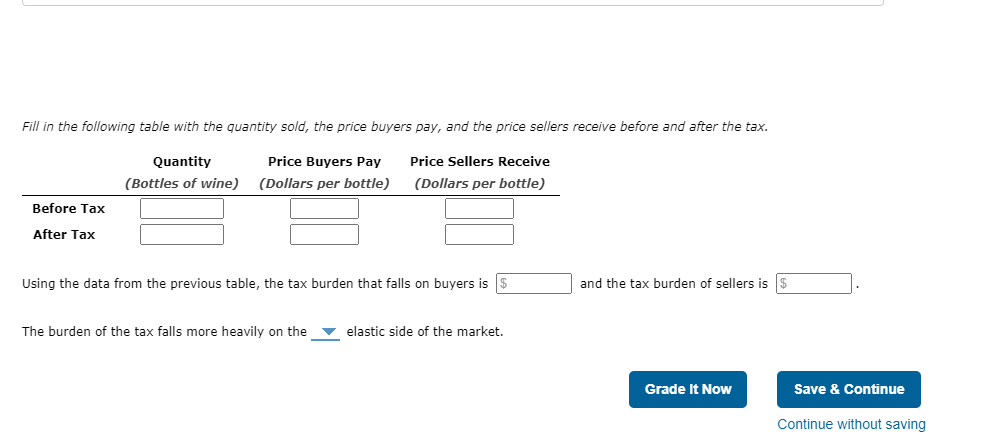Viewport: 1002px width, 436px height.
Task: Click the sellers tax burden dollar field
Action: [813, 283]
